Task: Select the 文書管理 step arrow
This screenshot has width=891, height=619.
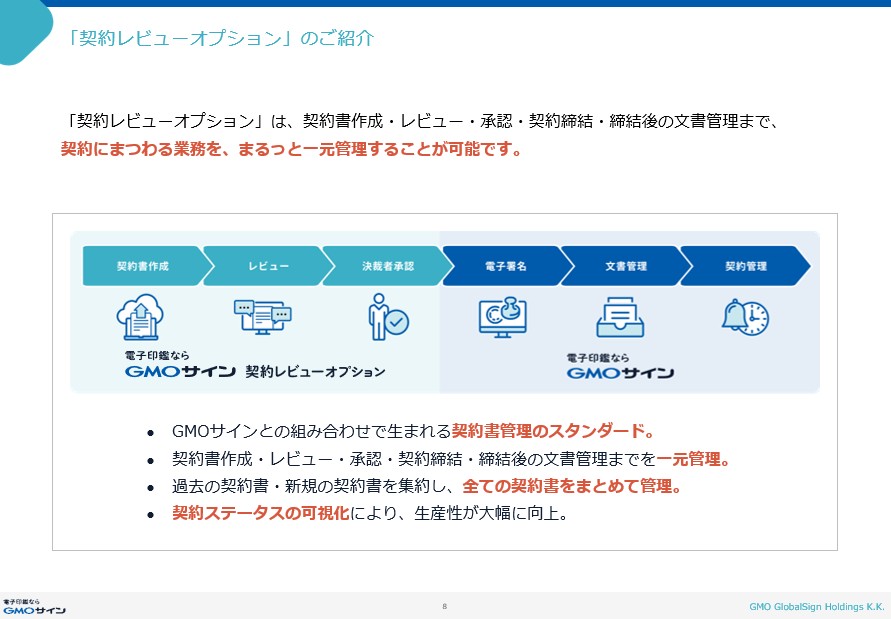Action: [x=625, y=267]
